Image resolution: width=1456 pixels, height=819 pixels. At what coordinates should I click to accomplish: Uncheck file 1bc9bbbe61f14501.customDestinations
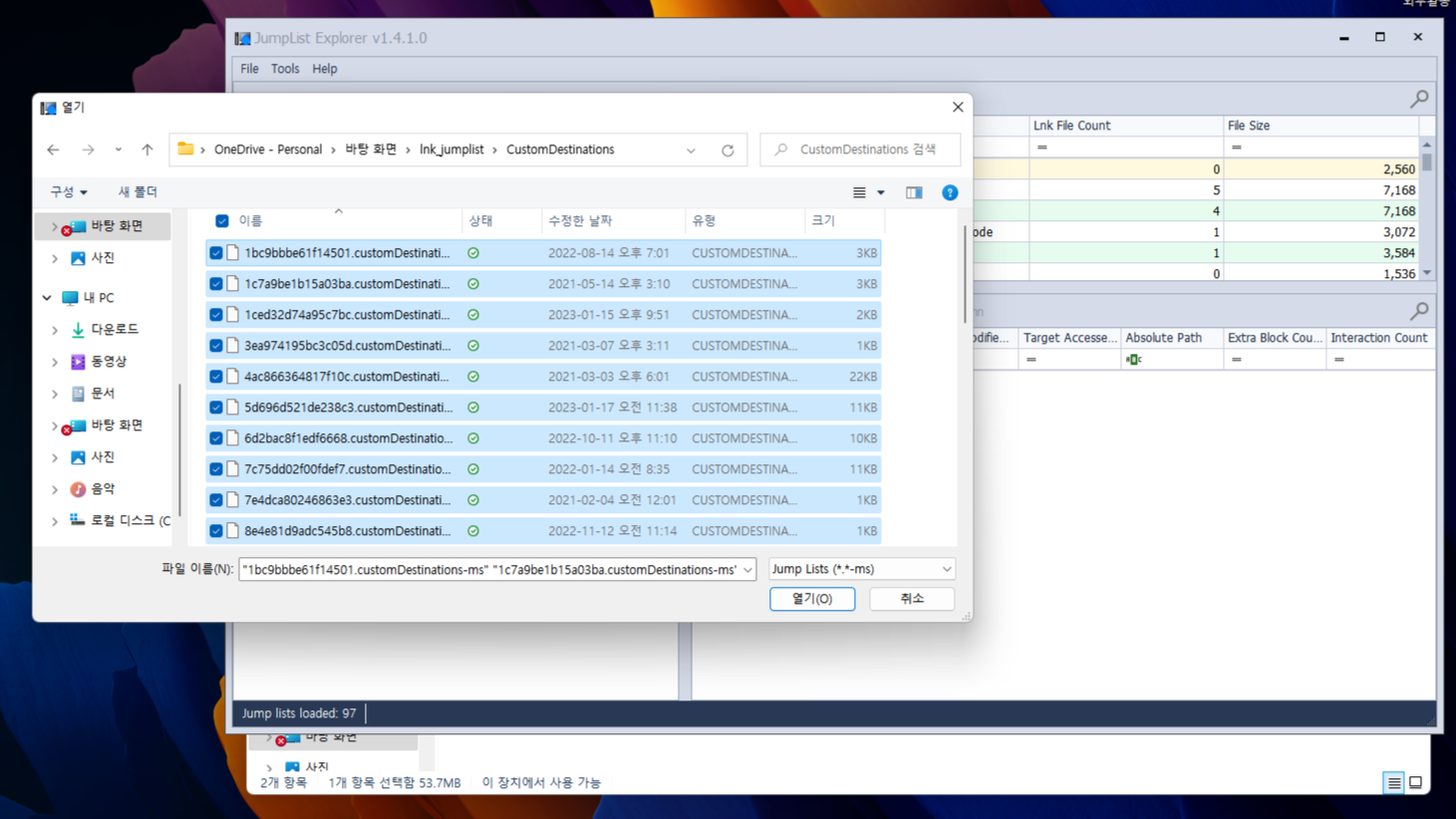click(x=216, y=253)
